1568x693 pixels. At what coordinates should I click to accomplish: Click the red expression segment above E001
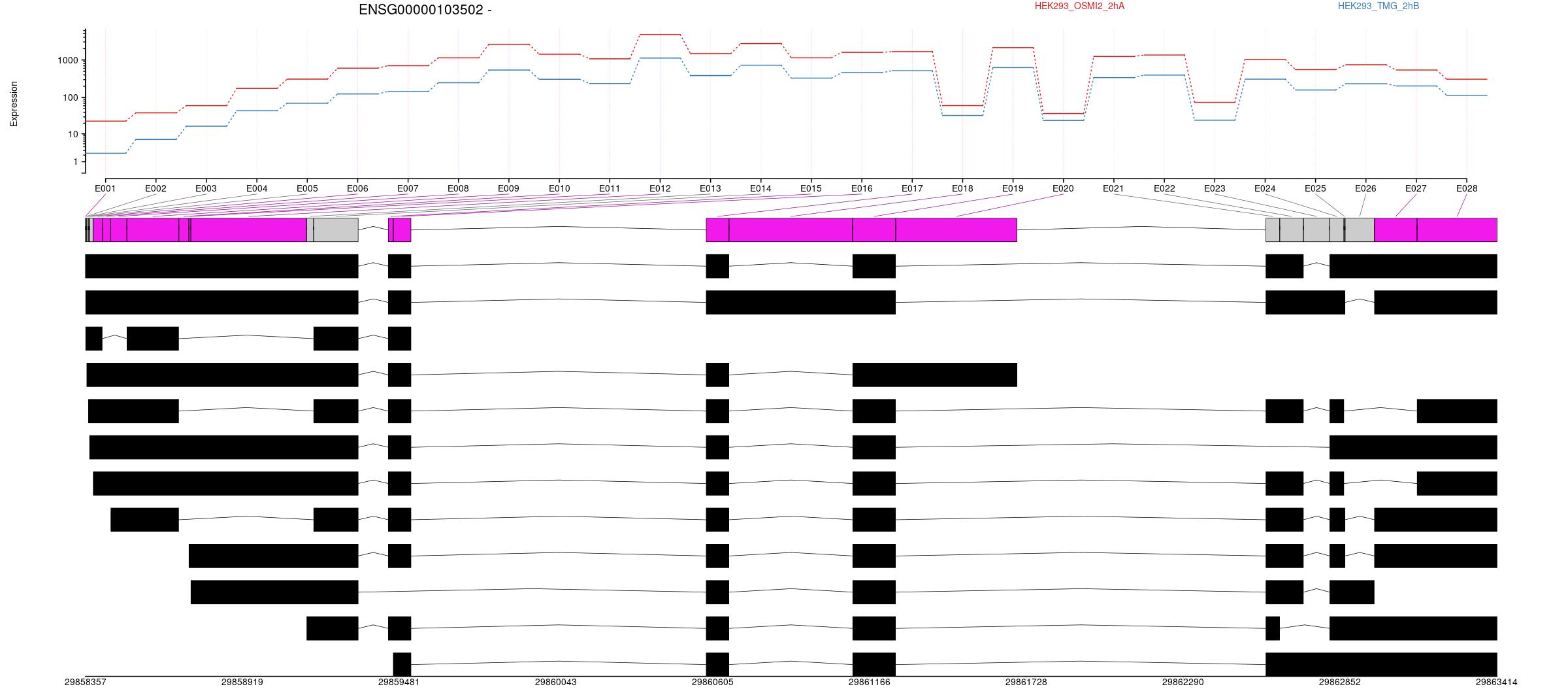[105, 121]
